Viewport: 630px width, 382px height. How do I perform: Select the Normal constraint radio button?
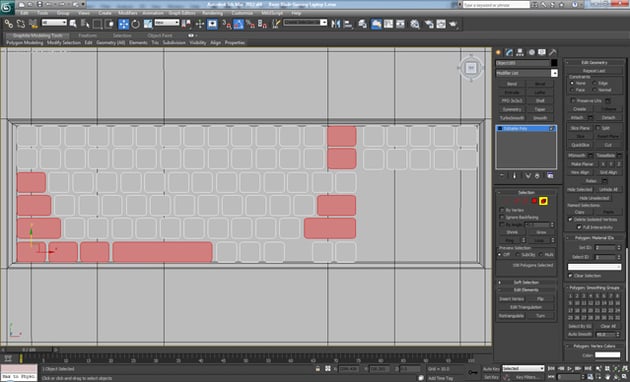pos(595,90)
